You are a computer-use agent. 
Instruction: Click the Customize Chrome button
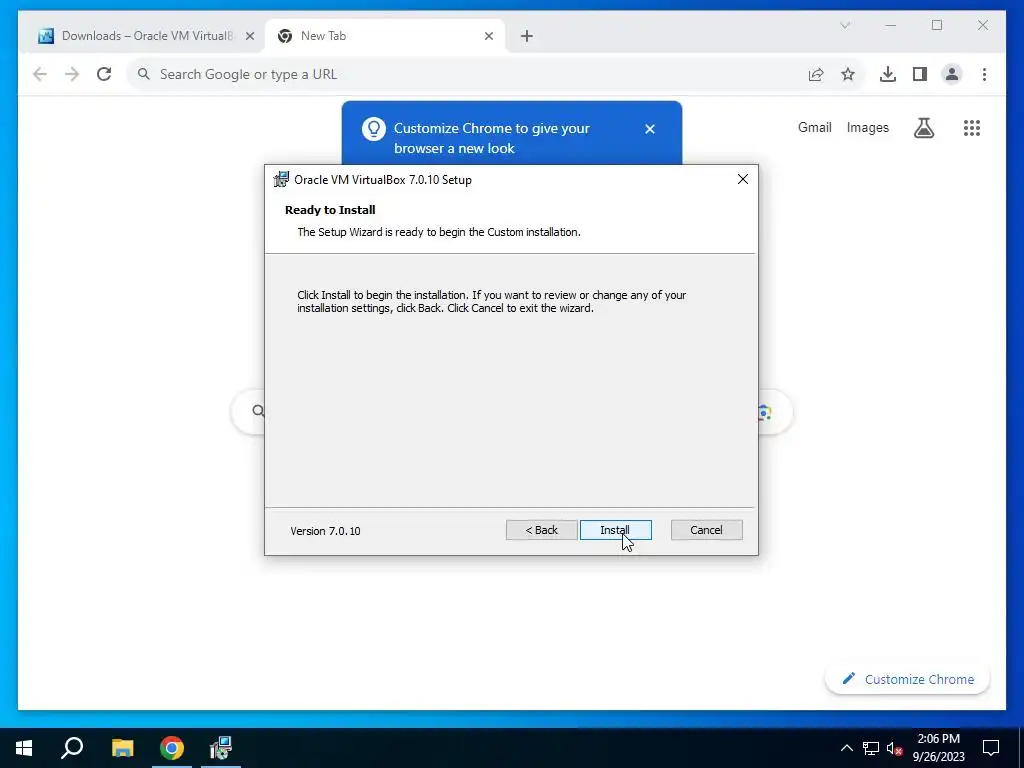point(908,679)
